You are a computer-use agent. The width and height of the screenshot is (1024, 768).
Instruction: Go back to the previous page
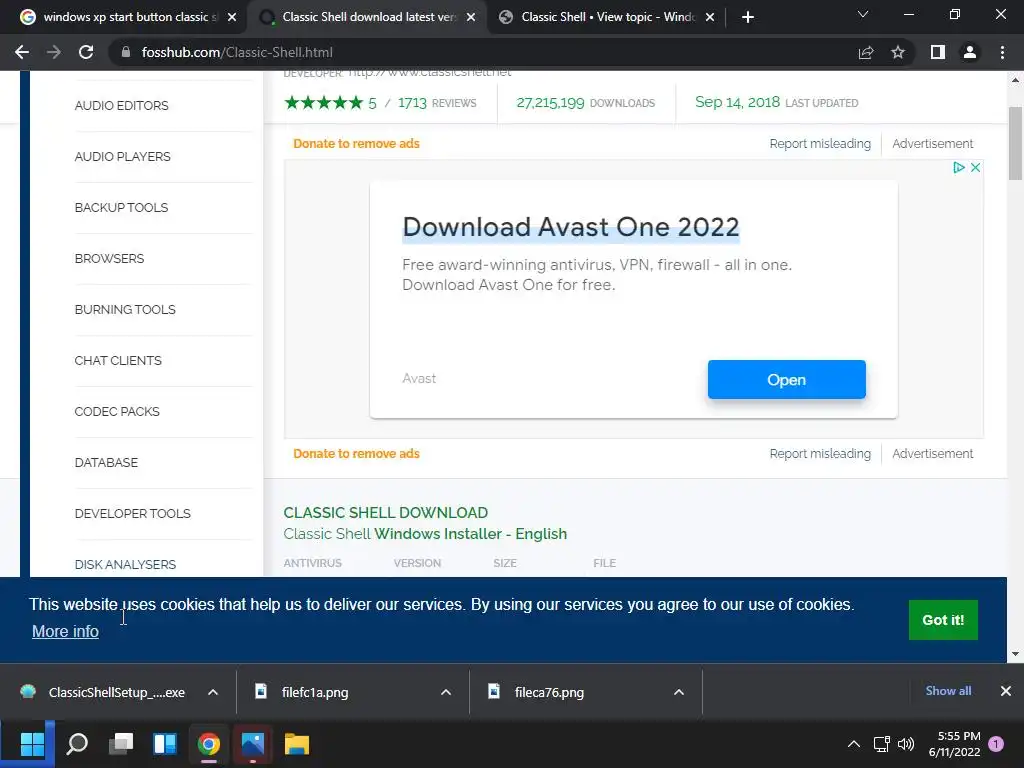coord(22,52)
